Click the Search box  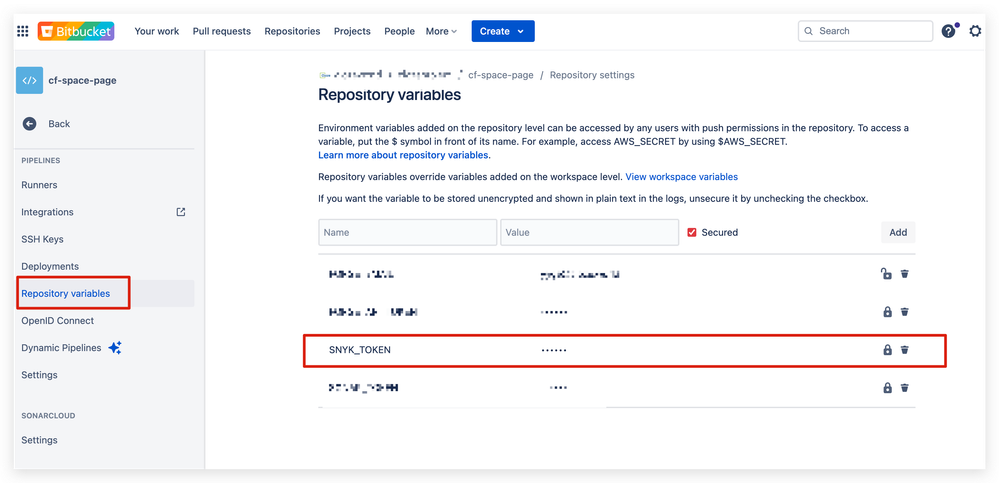[x=865, y=31]
